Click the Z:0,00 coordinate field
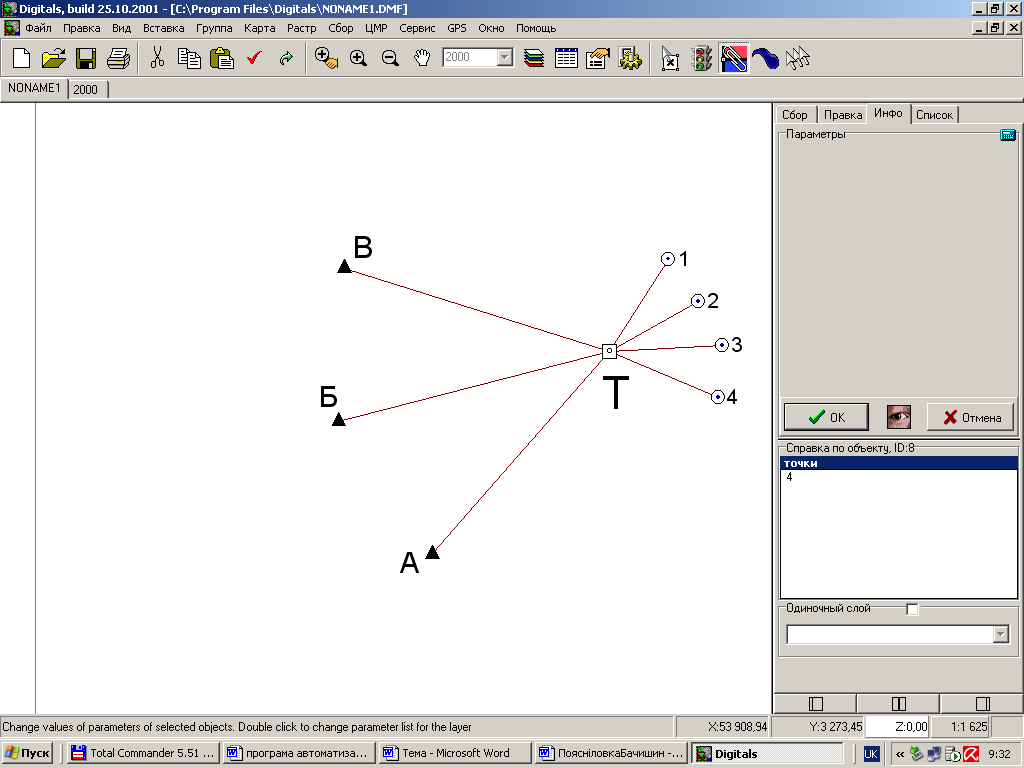The image size is (1024, 768). (897, 726)
